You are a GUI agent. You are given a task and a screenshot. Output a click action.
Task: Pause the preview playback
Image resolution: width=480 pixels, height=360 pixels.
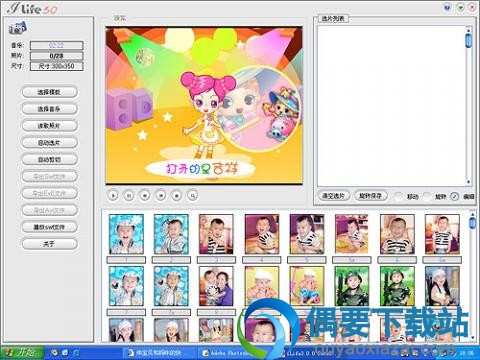[x=129, y=196]
